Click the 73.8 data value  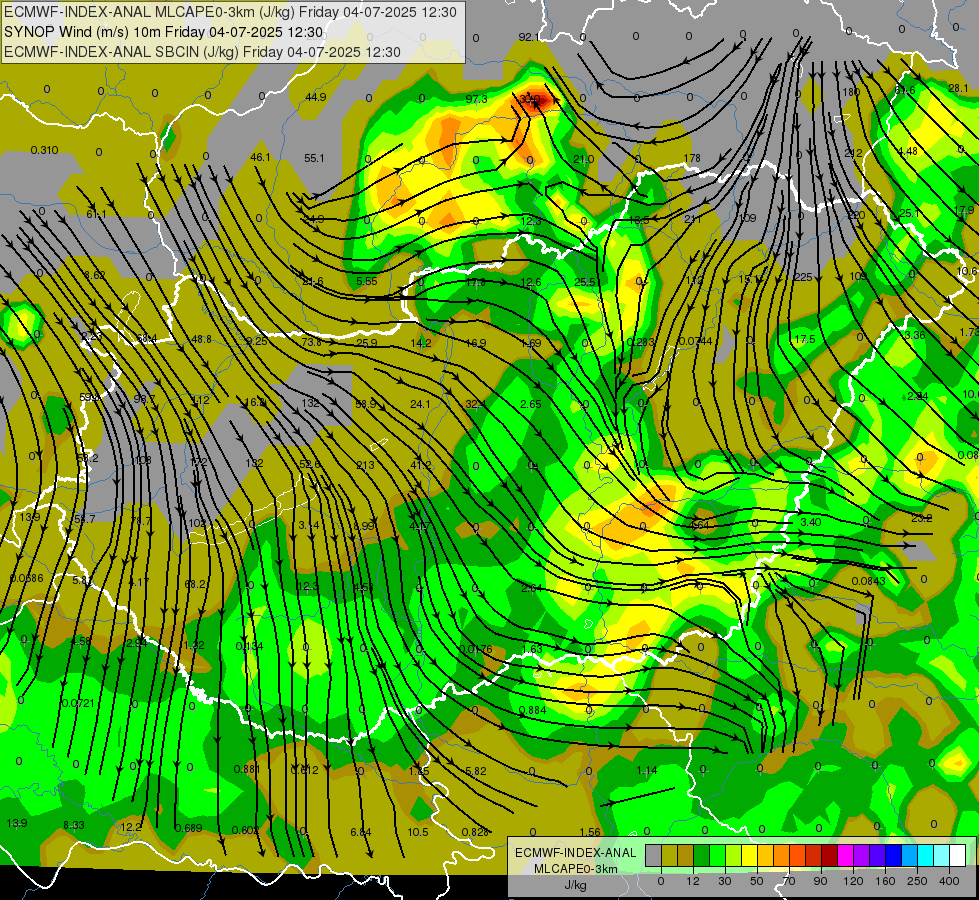click(312, 342)
